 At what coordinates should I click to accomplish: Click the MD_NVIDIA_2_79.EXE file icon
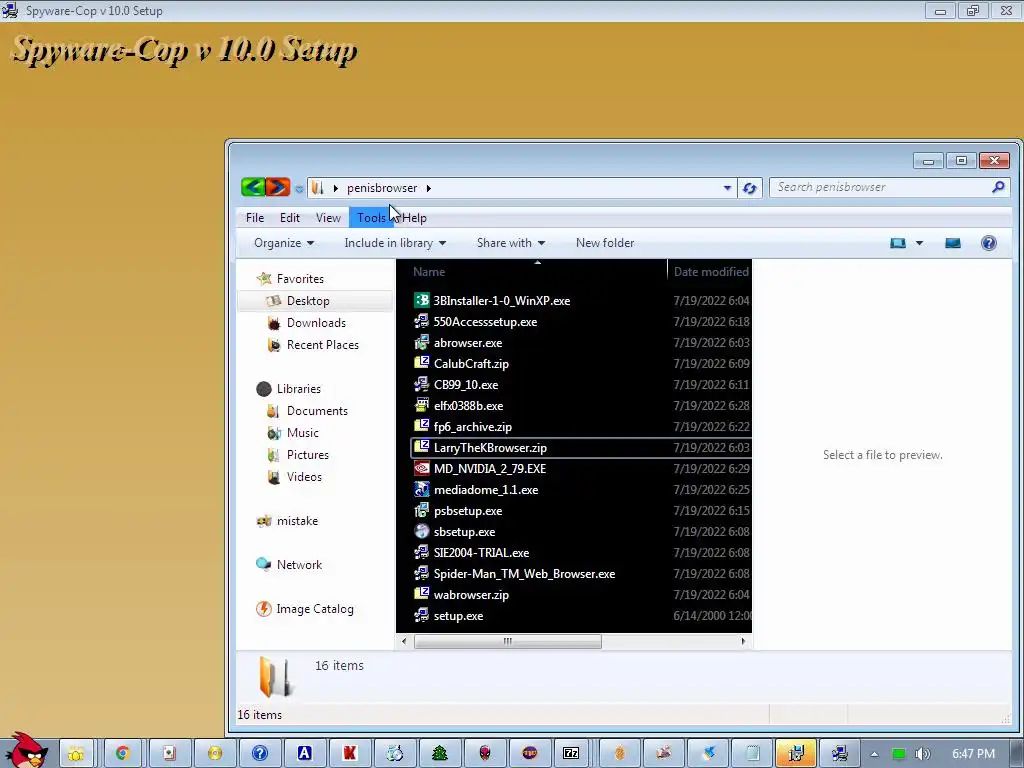(422, 468)
